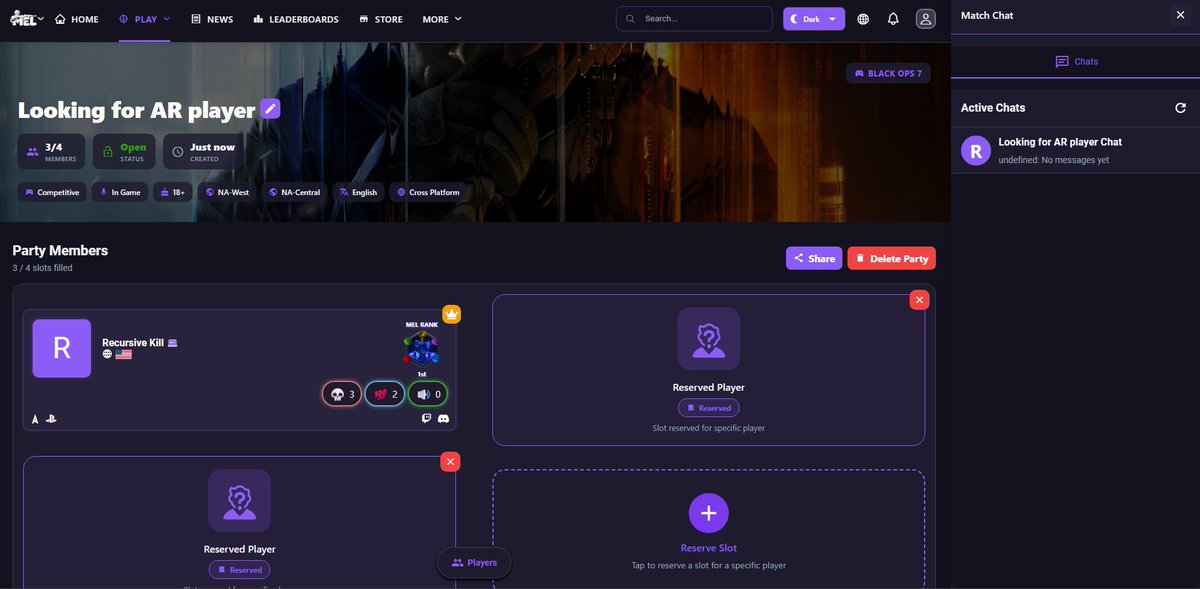Focus the search input field
Viewport: 1200px width, 589px height.
694,19
